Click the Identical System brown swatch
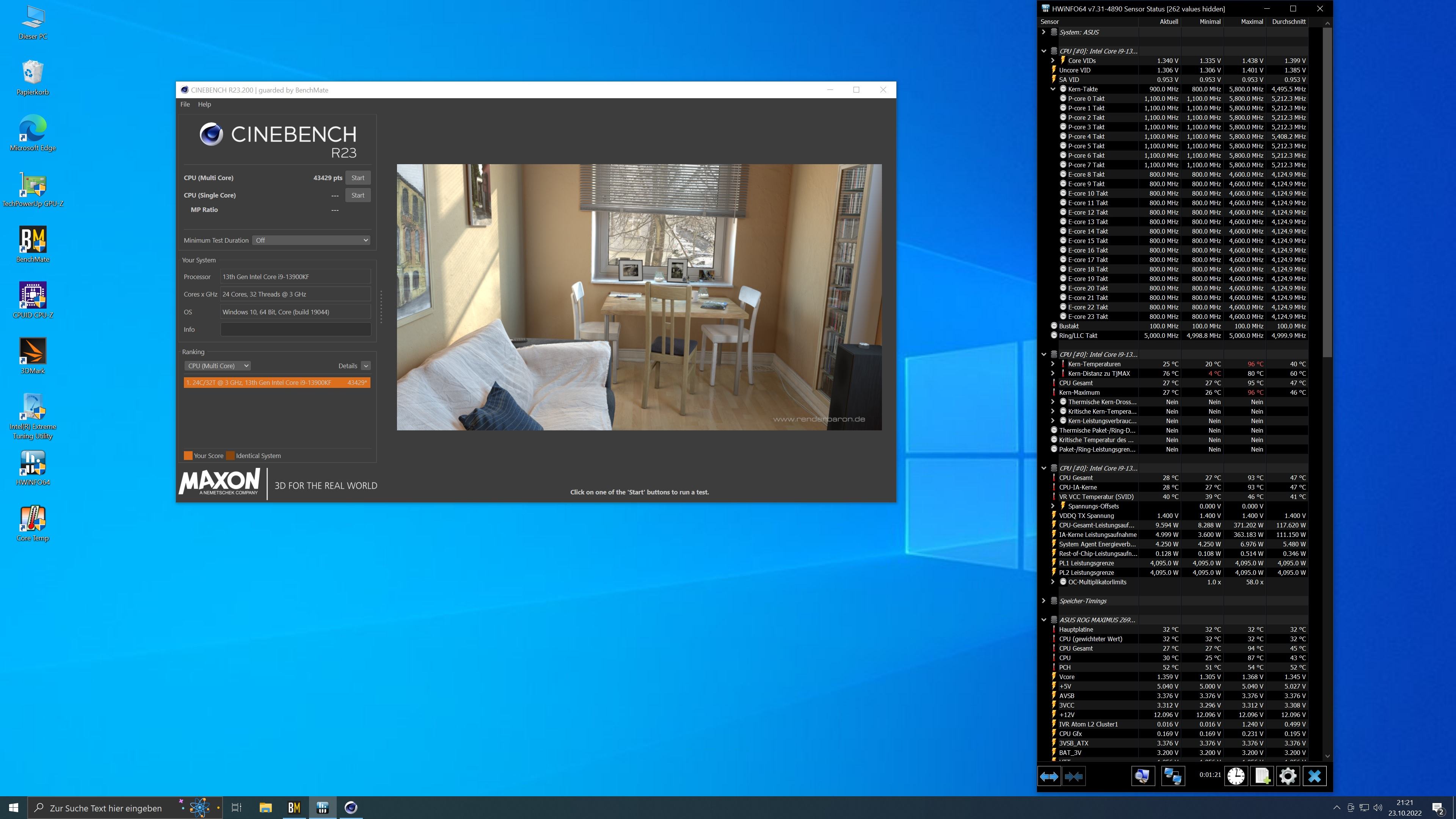 pos(231,455)
